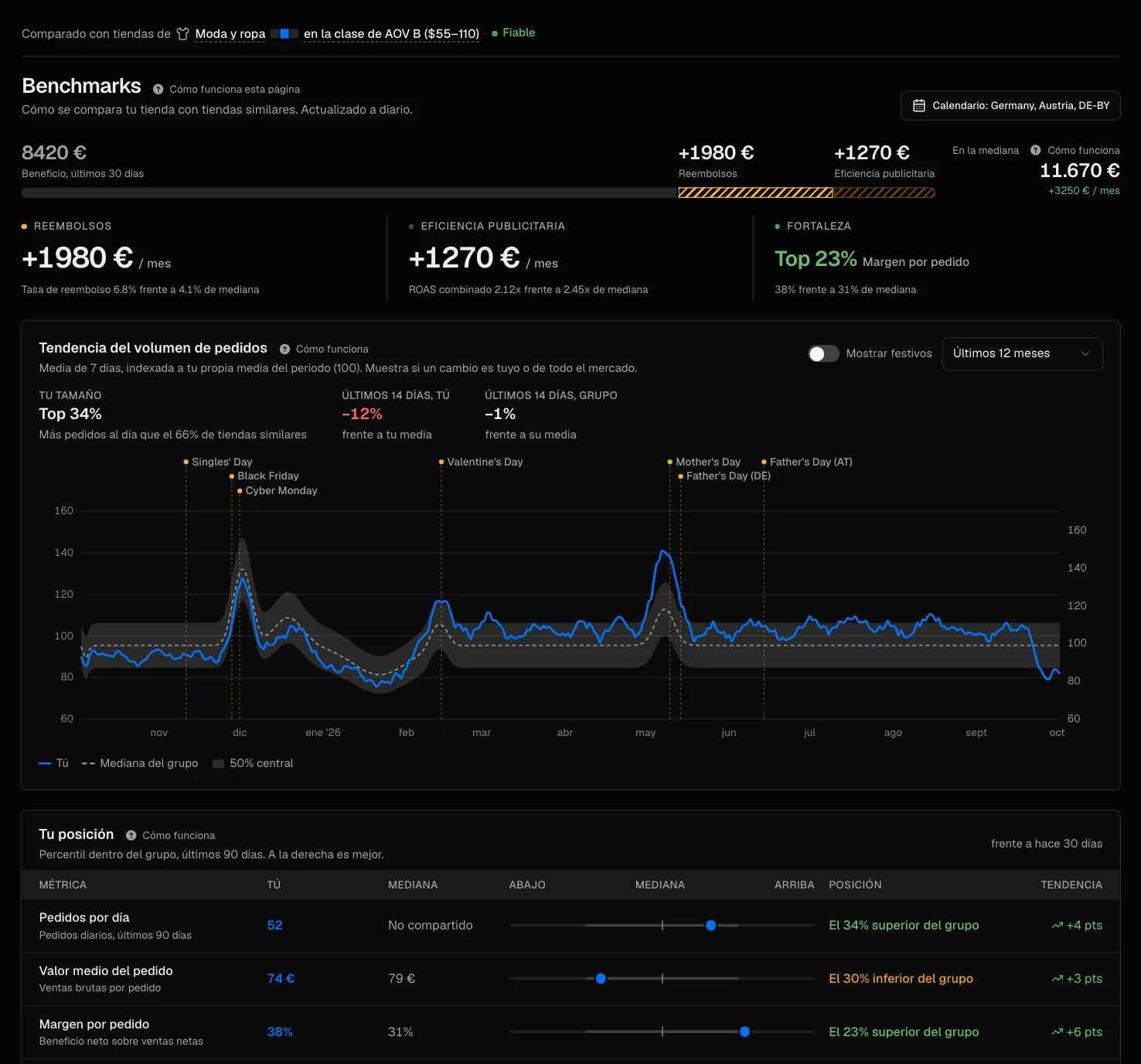Toggle 50% central legend entry
This screenshot has width=1141, height=1064.
(253, 764)
